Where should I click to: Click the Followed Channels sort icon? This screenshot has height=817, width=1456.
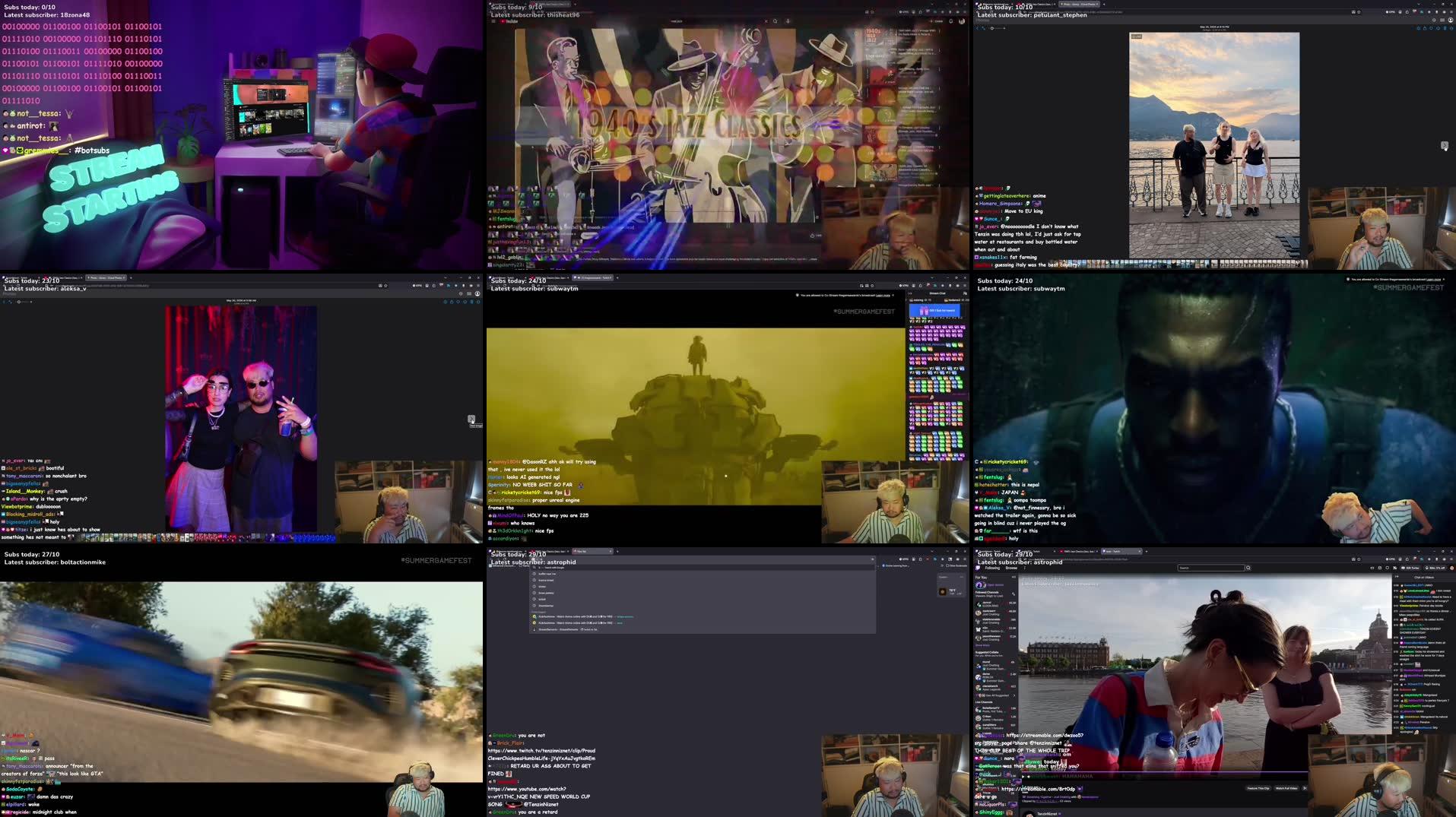(x=1013, y=594)
